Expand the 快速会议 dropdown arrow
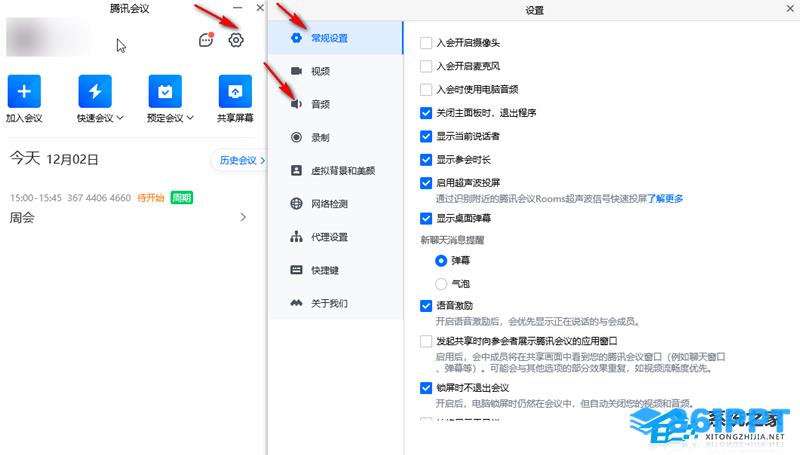Screen dimensions: 800x455 120,118
